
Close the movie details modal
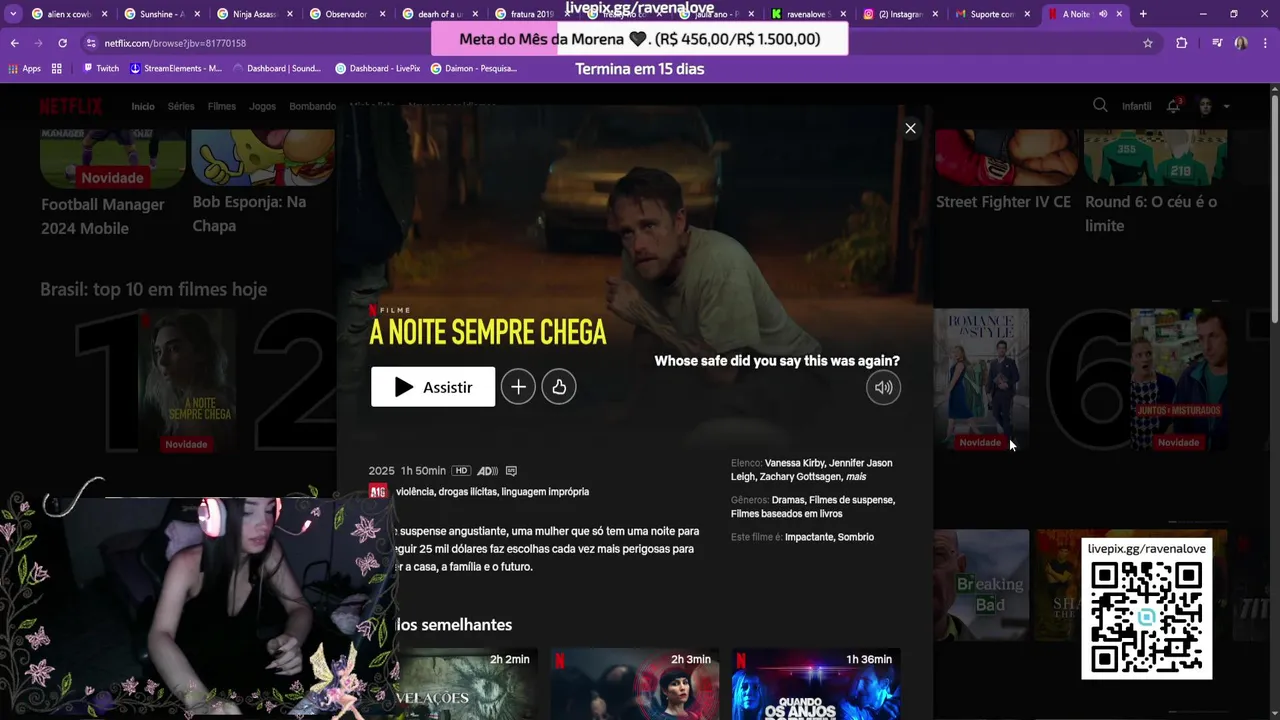pos(910,128)
